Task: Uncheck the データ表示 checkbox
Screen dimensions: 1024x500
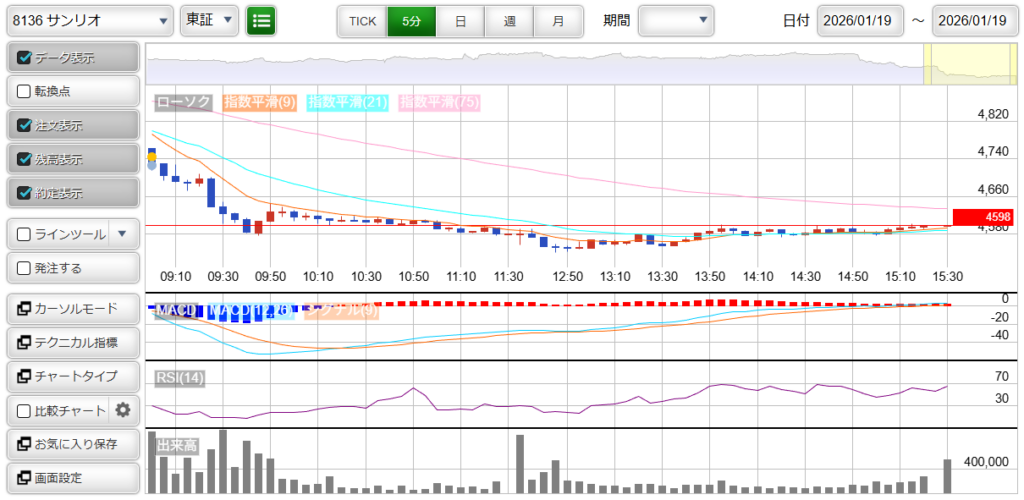Action: pos(25,58)
